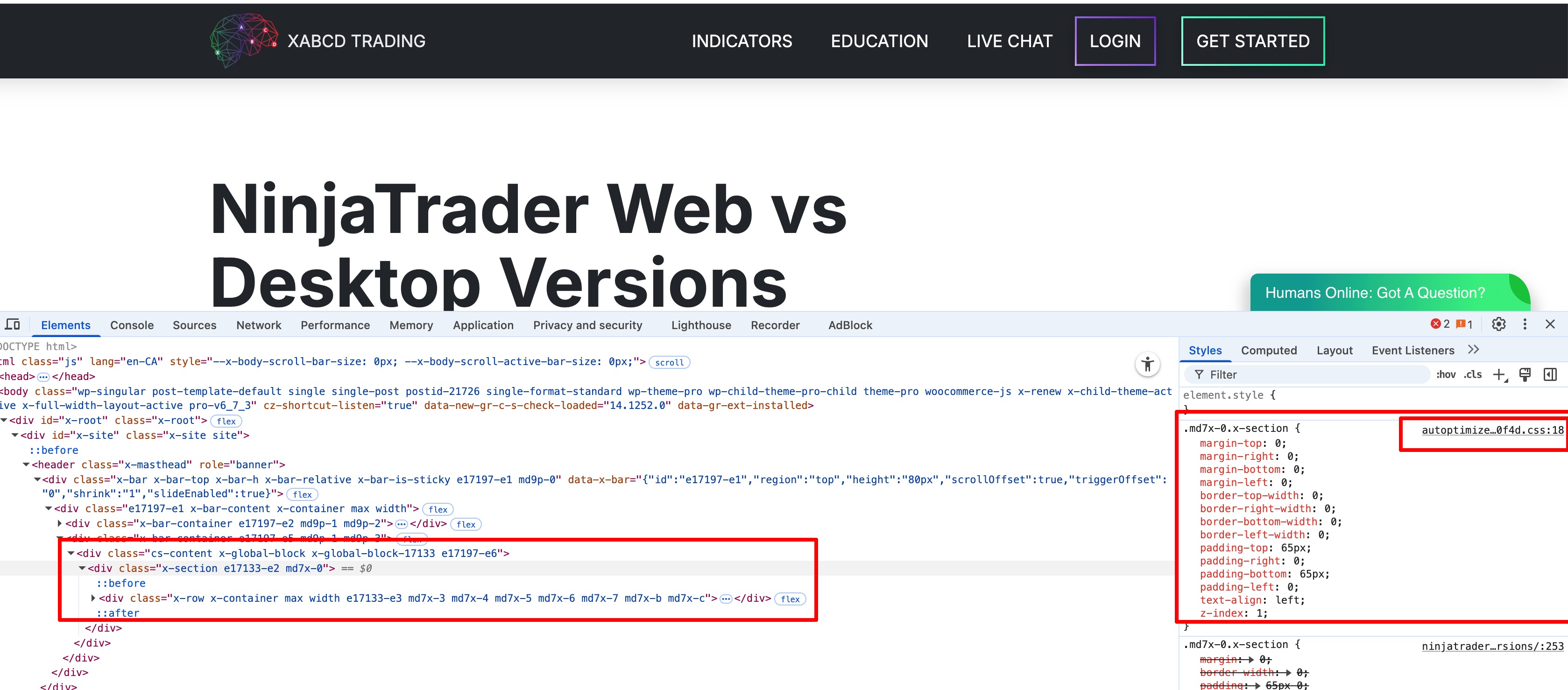
Task: Open DevTools three-dot customize menu
Action: pyautogui.click(x=1525, y=324)
